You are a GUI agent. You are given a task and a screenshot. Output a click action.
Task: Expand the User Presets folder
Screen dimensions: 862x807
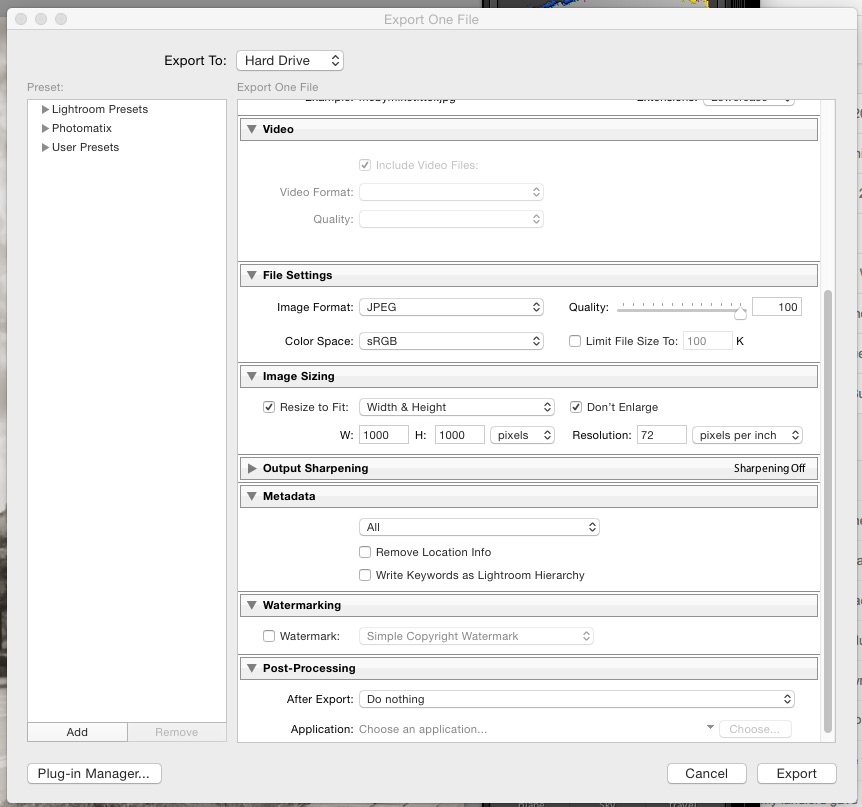click(44, 147)
